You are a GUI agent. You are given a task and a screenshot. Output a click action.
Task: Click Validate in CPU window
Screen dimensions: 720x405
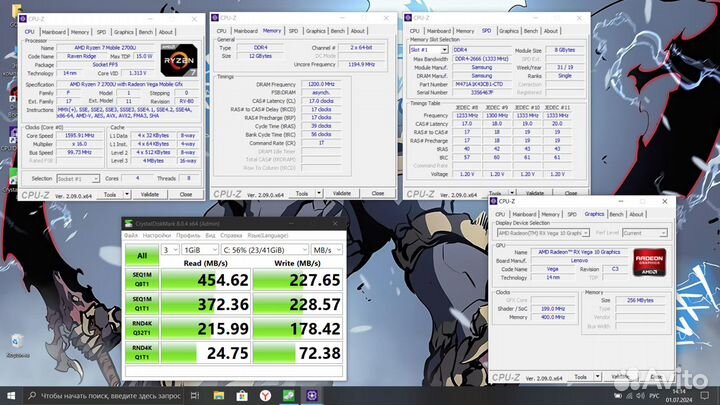click(150, 194)
